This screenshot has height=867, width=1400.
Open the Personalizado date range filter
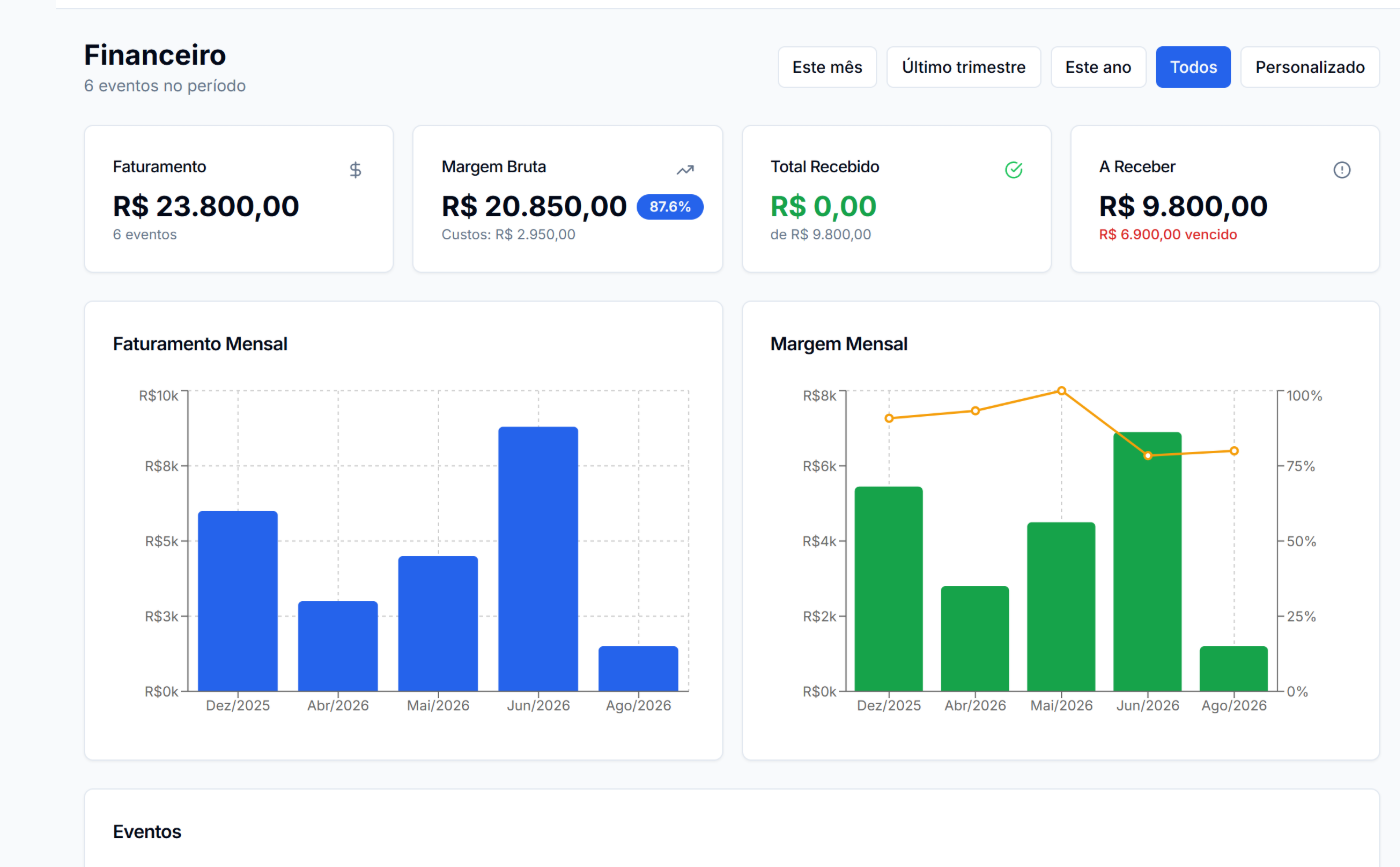1310,67
